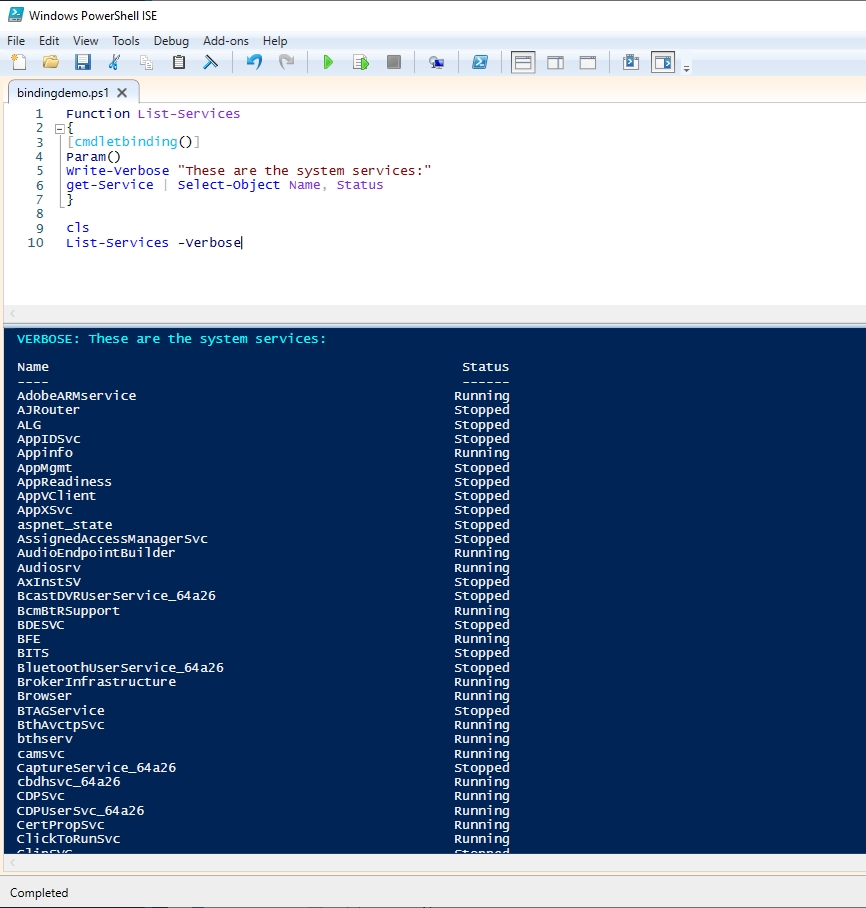866x908 pixels.
Task: Close the bindingdemo.ps1 tab
Action: [122, 93]
